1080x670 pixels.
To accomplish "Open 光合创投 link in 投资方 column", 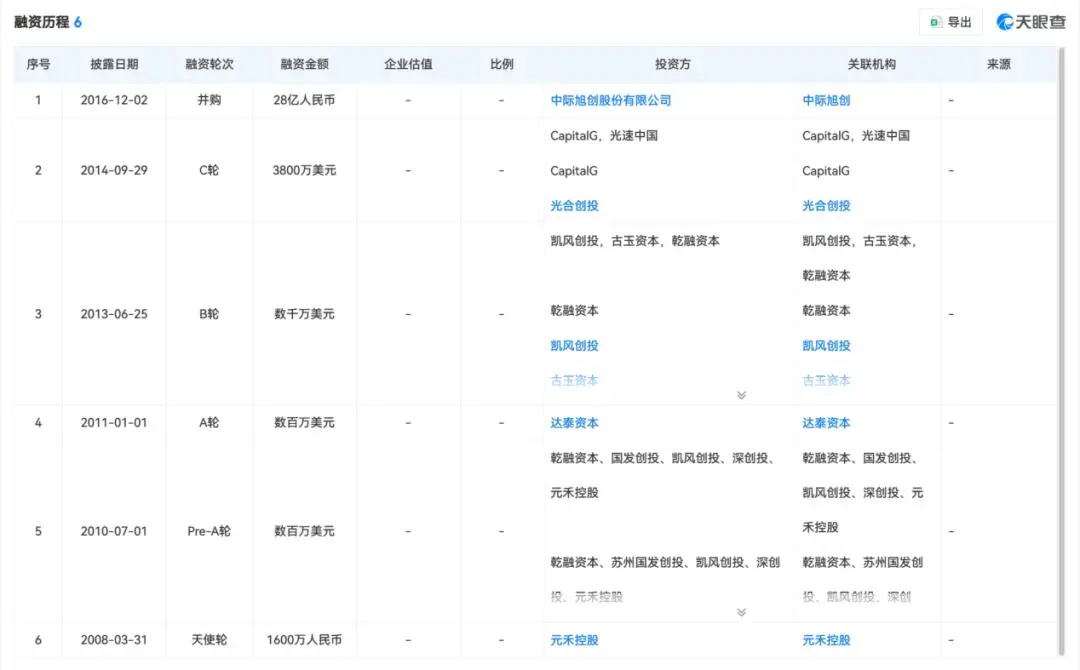I will (x=574, y=205).
